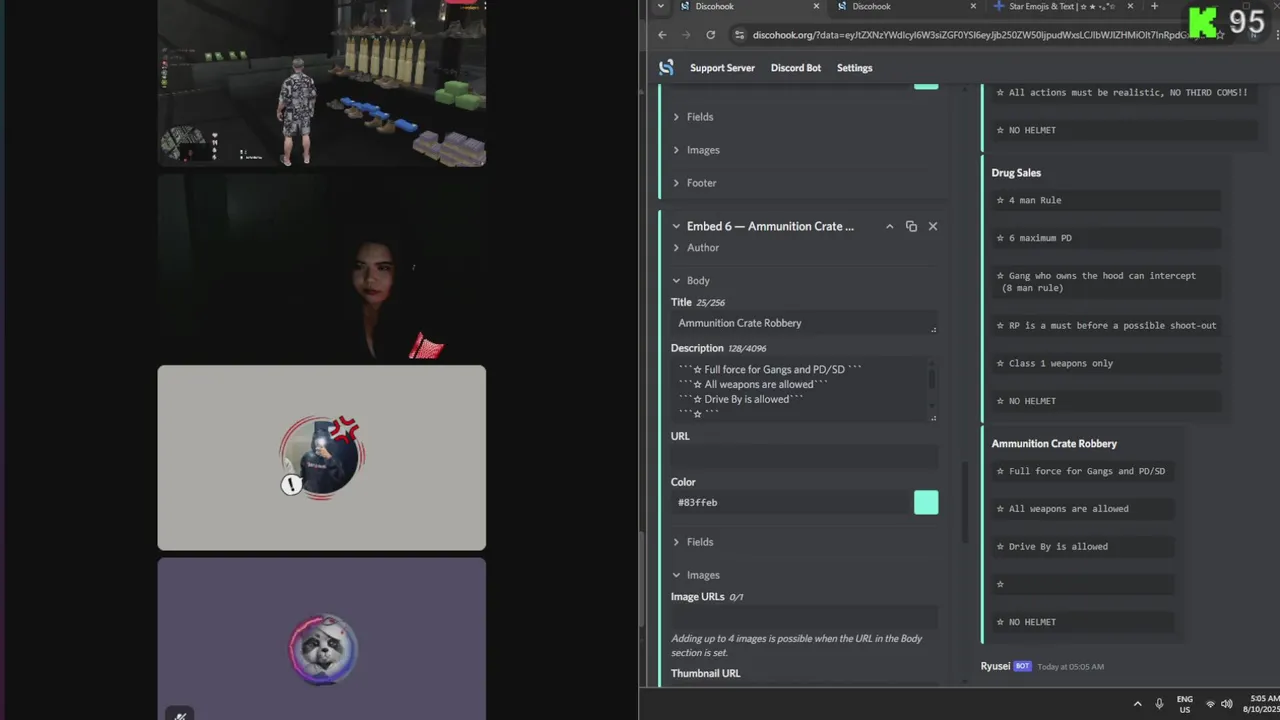The height and width of the screenshot is (720, 1280).
Task: Move Embed 6 up with the arrow icon
Action: [x=889, y=226]
